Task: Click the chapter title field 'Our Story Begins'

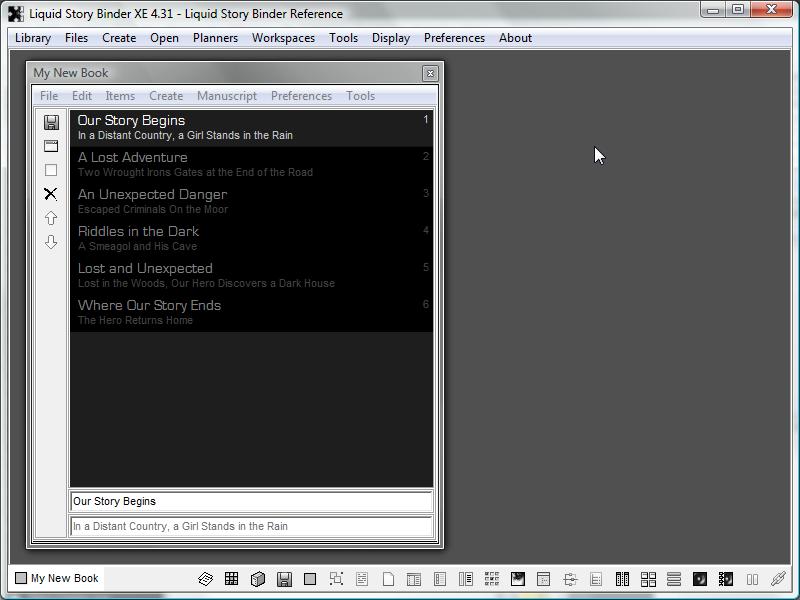Action: (x=250, y=502)
